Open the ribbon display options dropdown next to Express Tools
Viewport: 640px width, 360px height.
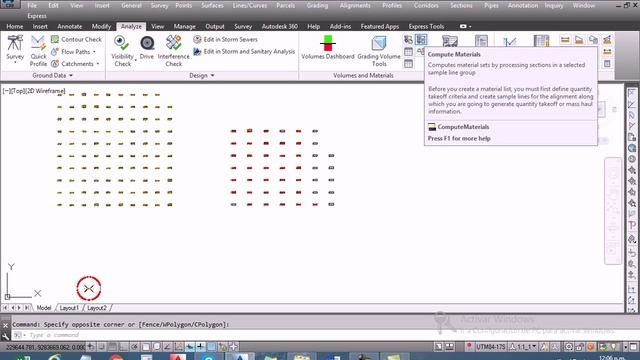coord(465,26)
